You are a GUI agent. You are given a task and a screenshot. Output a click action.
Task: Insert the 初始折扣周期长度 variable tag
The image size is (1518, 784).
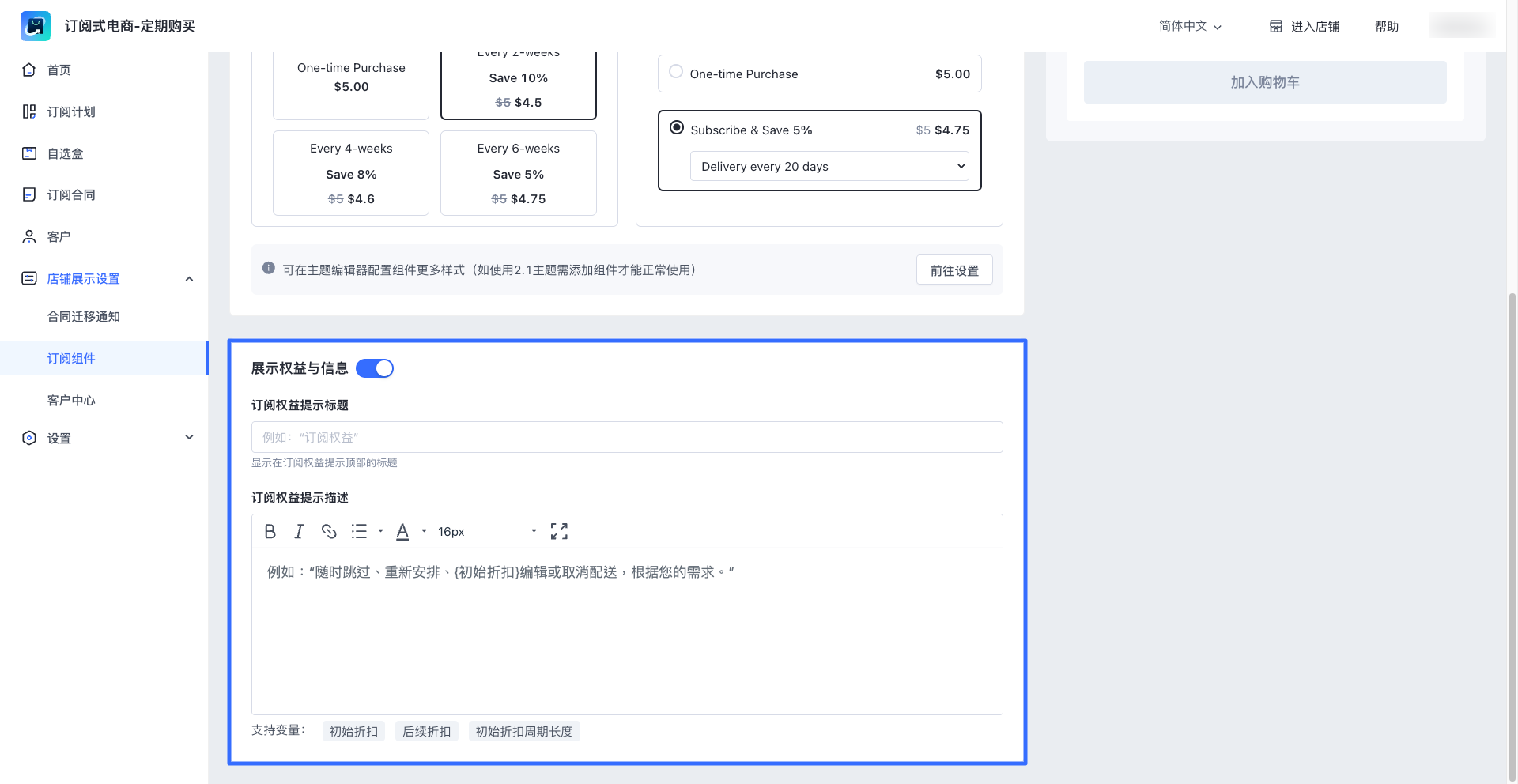(x=524, y=732)
